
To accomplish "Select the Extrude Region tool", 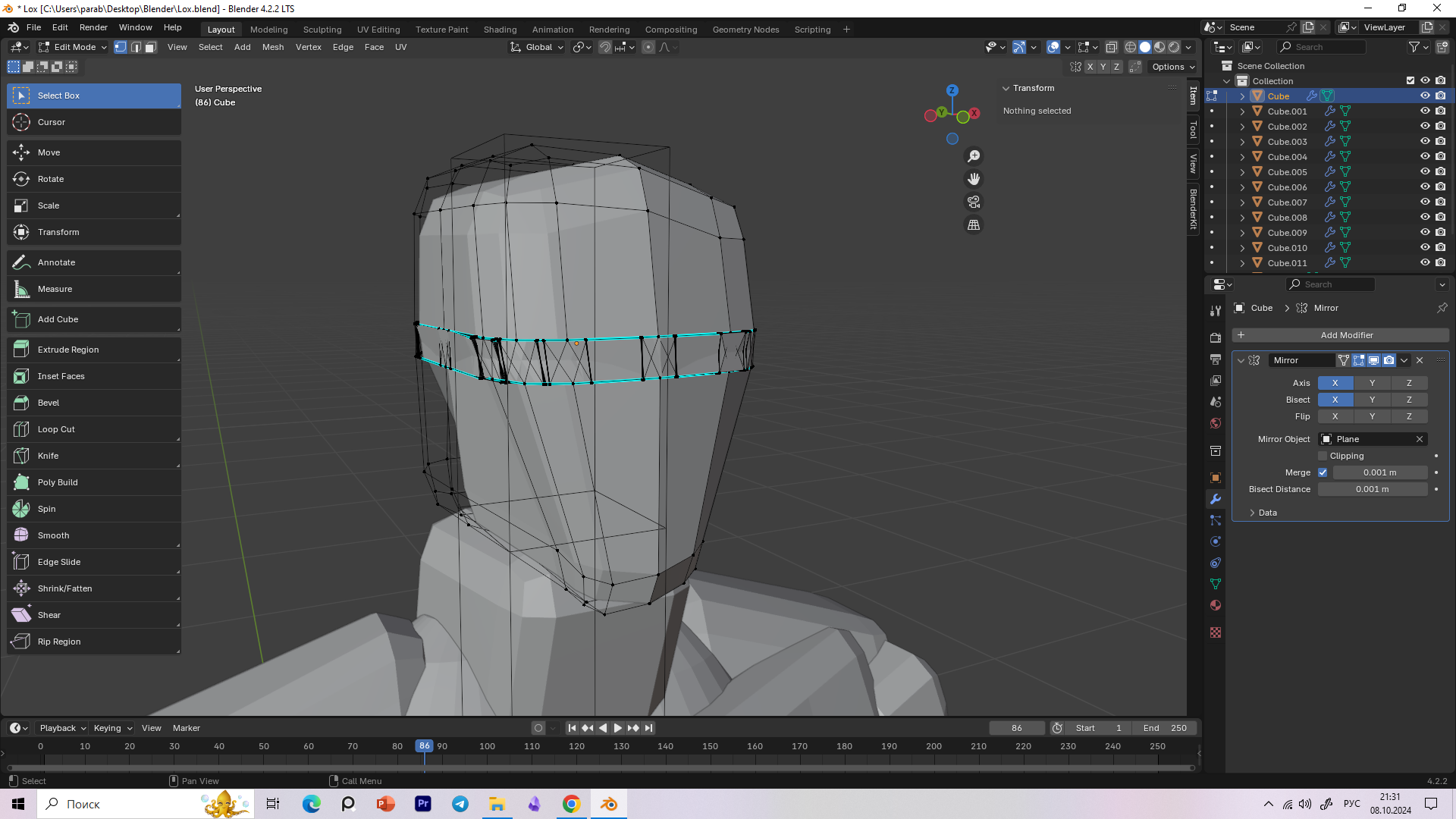I will point(93,350).
